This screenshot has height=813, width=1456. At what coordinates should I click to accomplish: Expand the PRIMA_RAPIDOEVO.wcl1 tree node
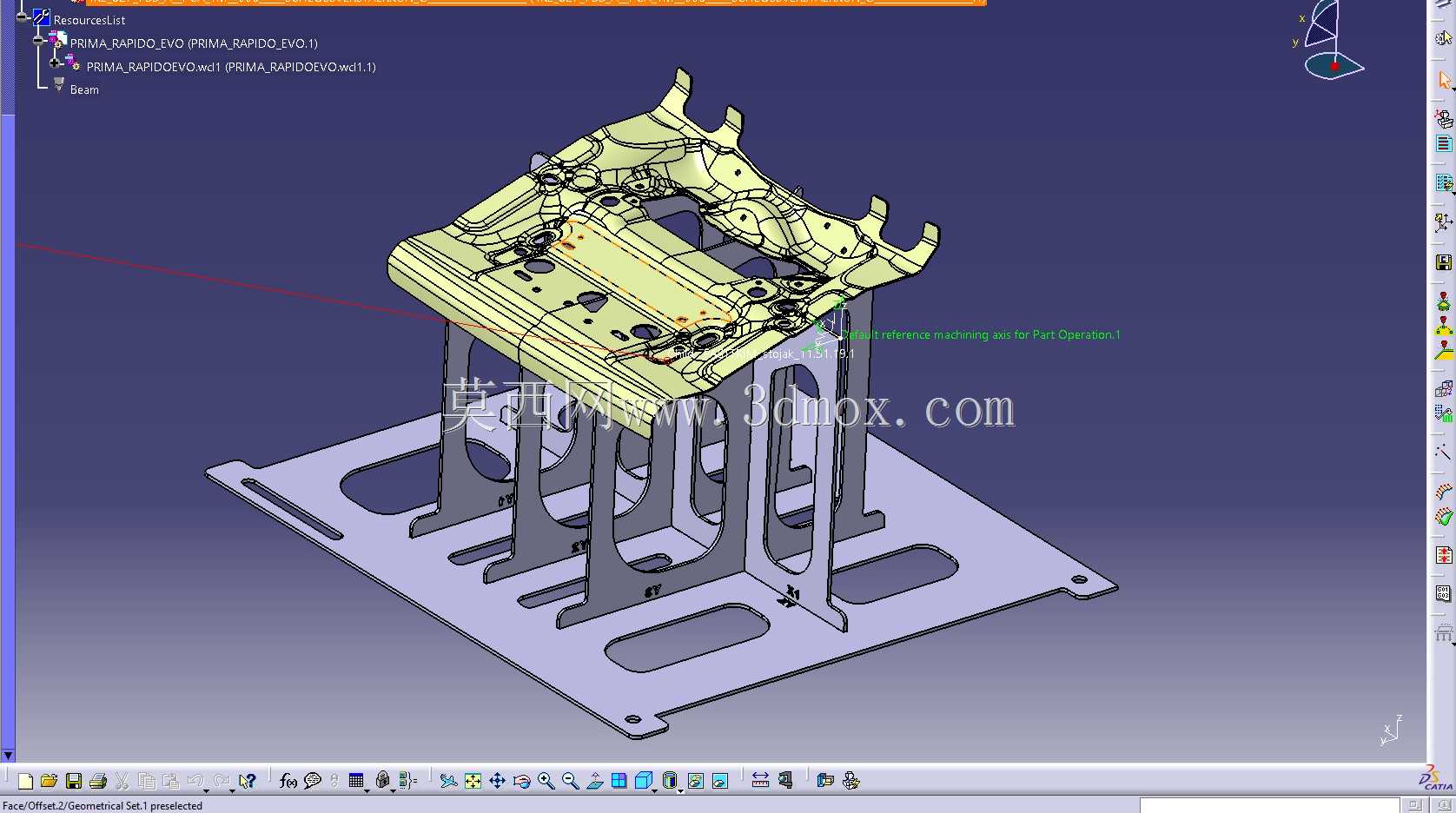[54, 63]
